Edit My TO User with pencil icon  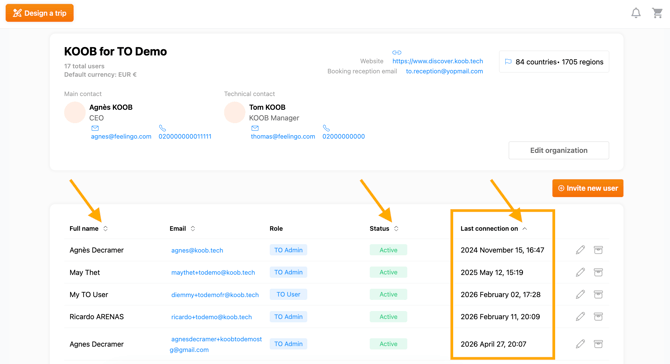click(x=580, y=294)
